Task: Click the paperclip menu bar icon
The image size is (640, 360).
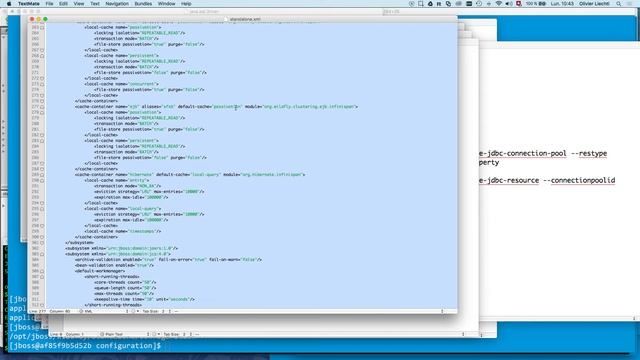Action: pos(448,4)
